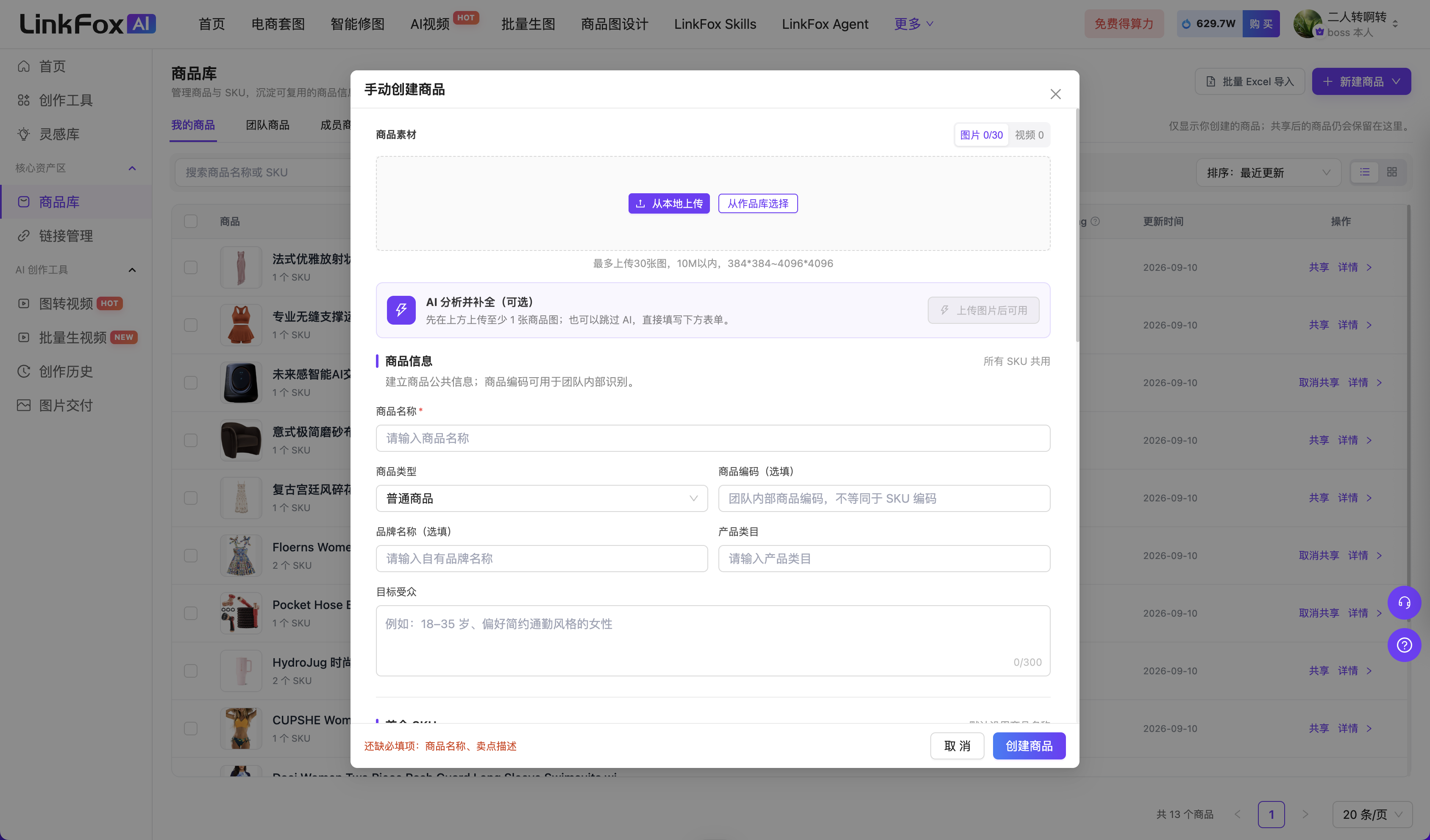Viewport: 1430px width, 840px height.
Task: Click the user avatar at top right
Action: (x=1308, y=24)
